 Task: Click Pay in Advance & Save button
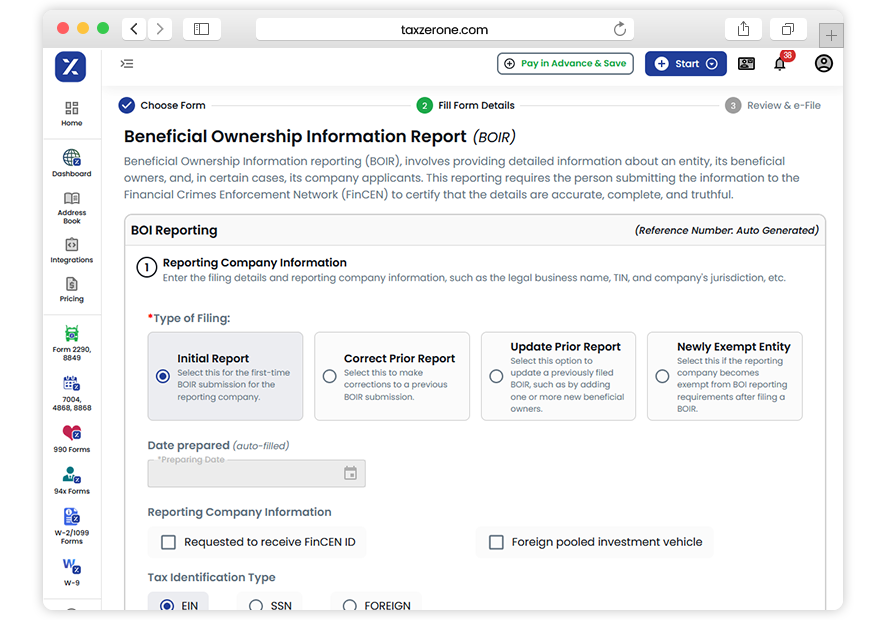pyautogui.click(x=565, y=64)
